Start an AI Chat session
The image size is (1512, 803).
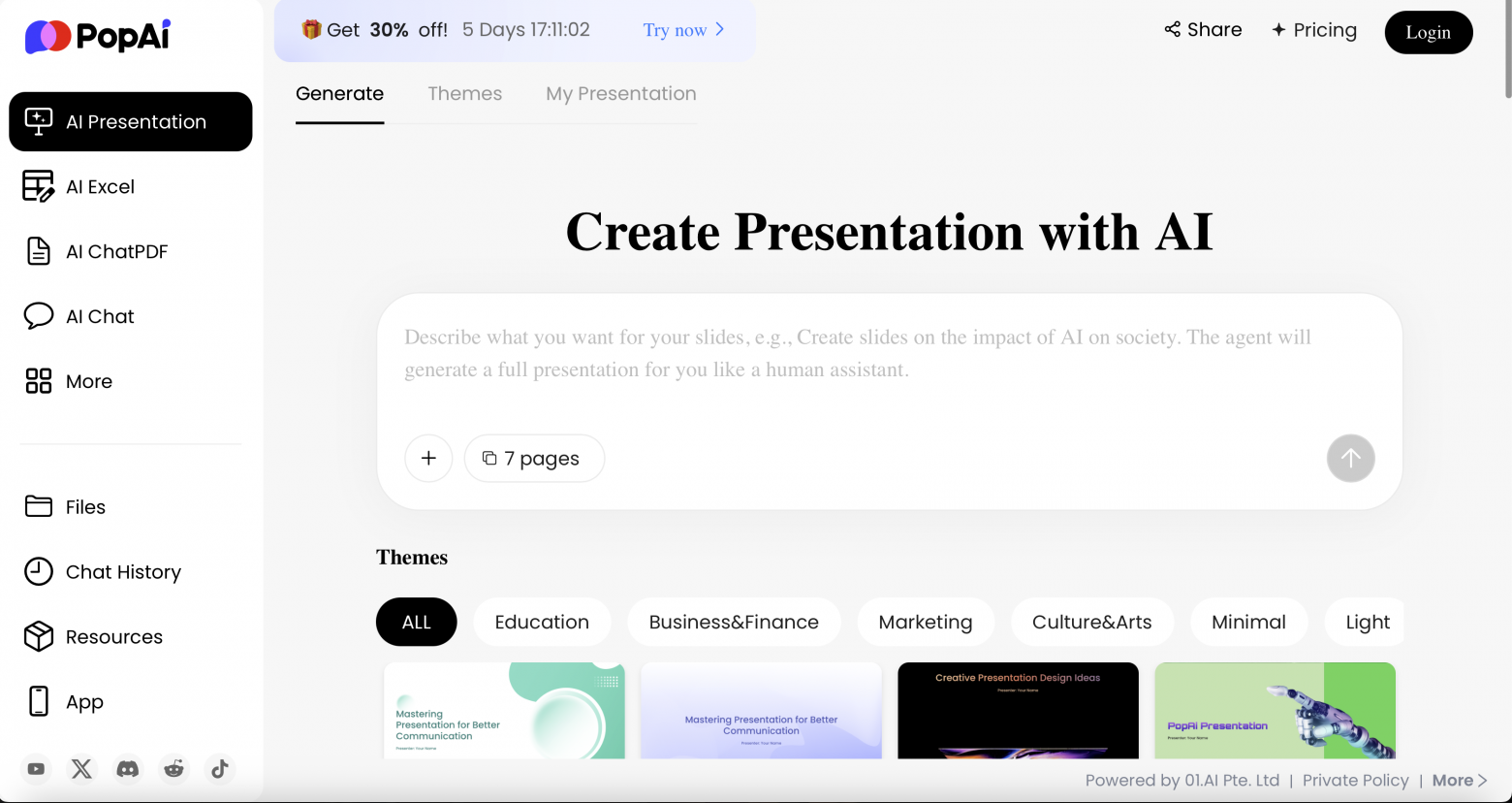click(x=98, y=316)
